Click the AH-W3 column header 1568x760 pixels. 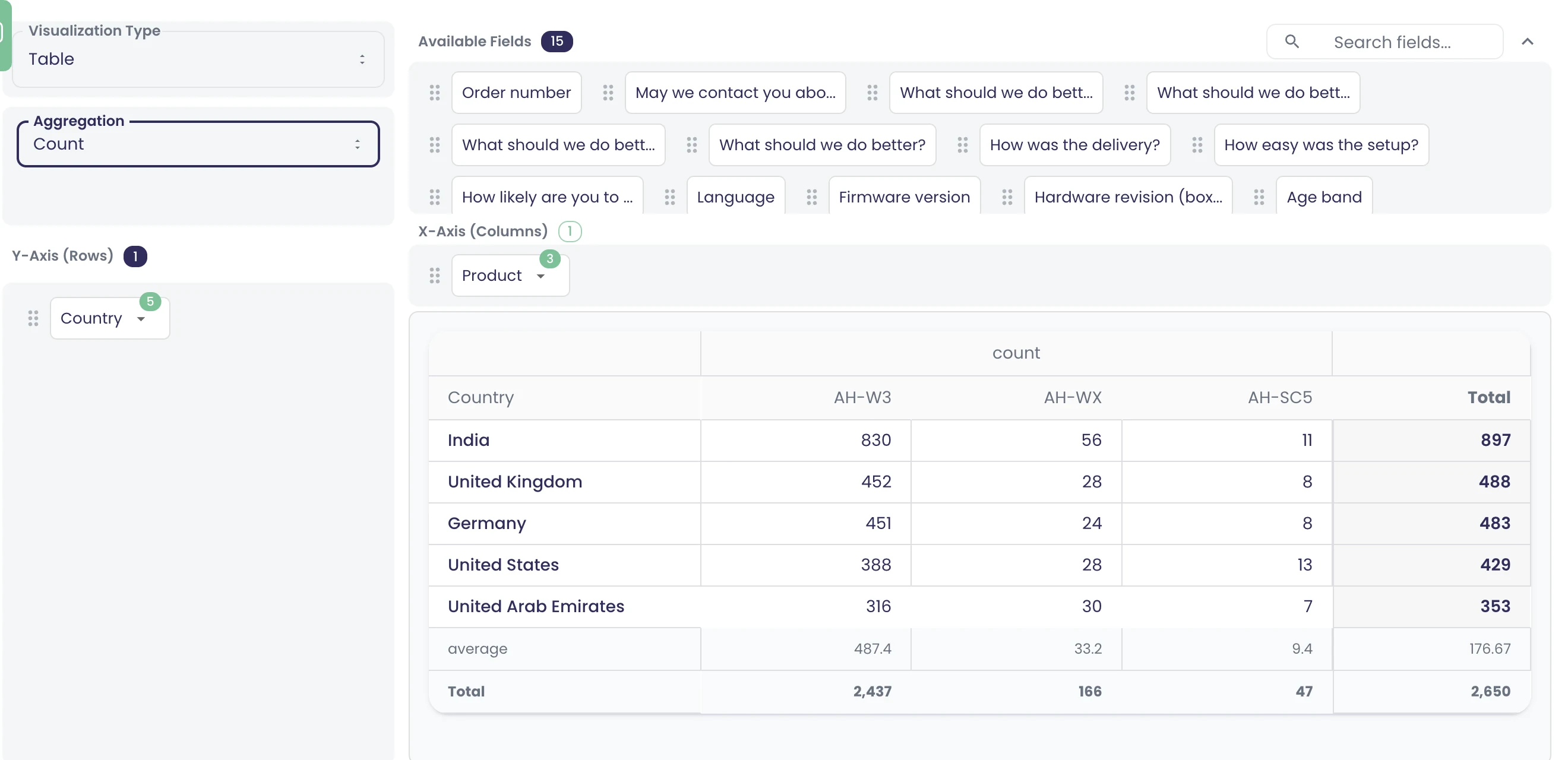click(x=862, y=397)
